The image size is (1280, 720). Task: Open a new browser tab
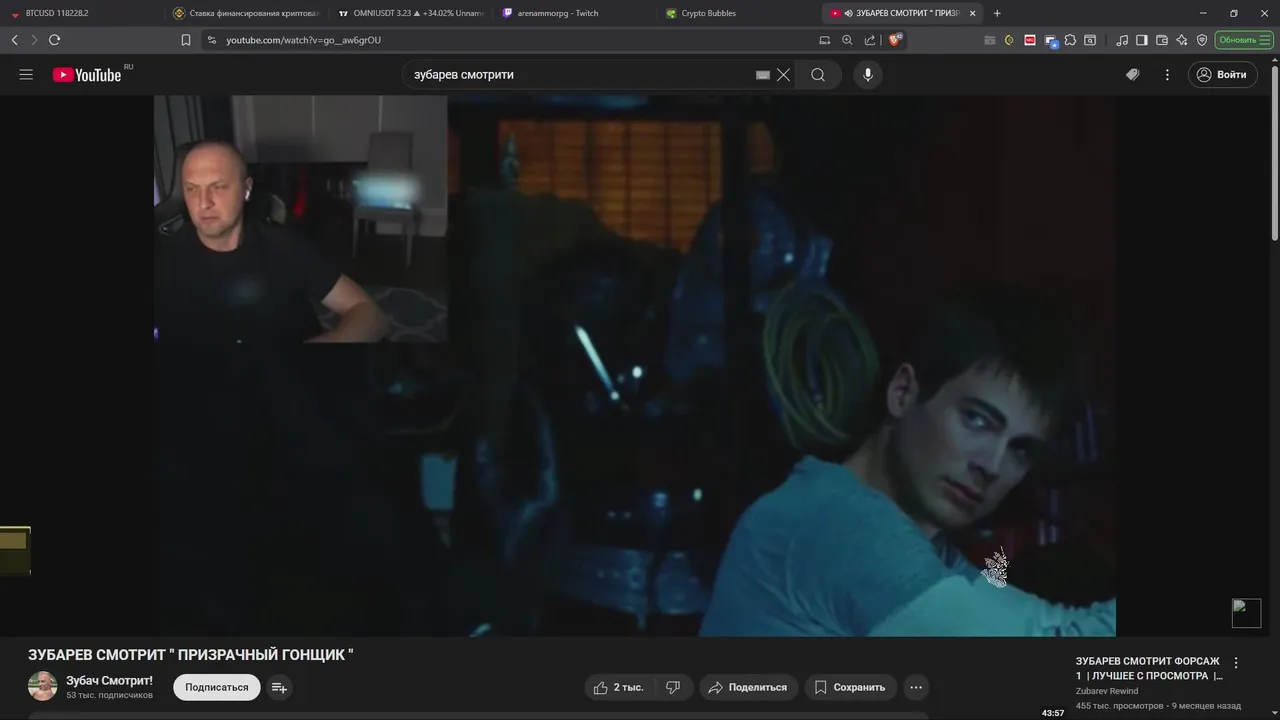pos(997,13)
